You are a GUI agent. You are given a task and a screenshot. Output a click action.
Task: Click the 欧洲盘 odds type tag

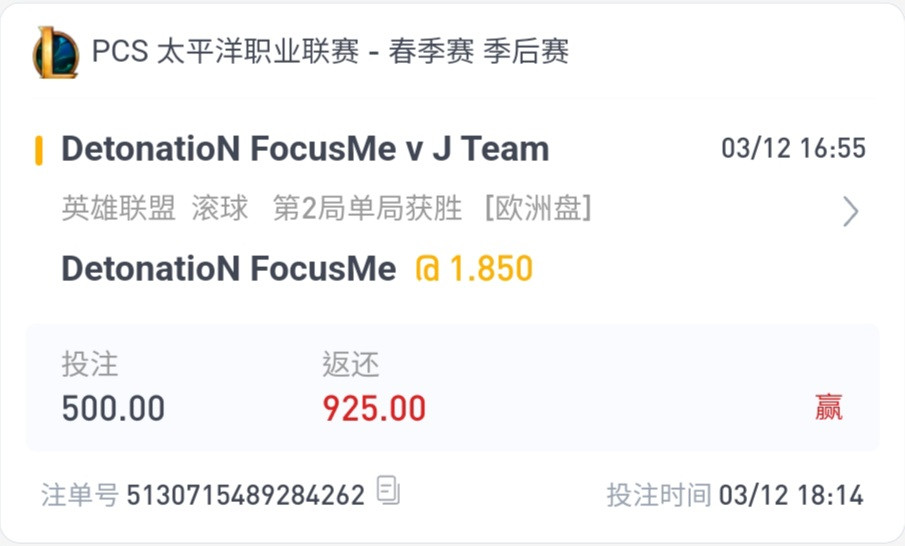pos(538,208)
